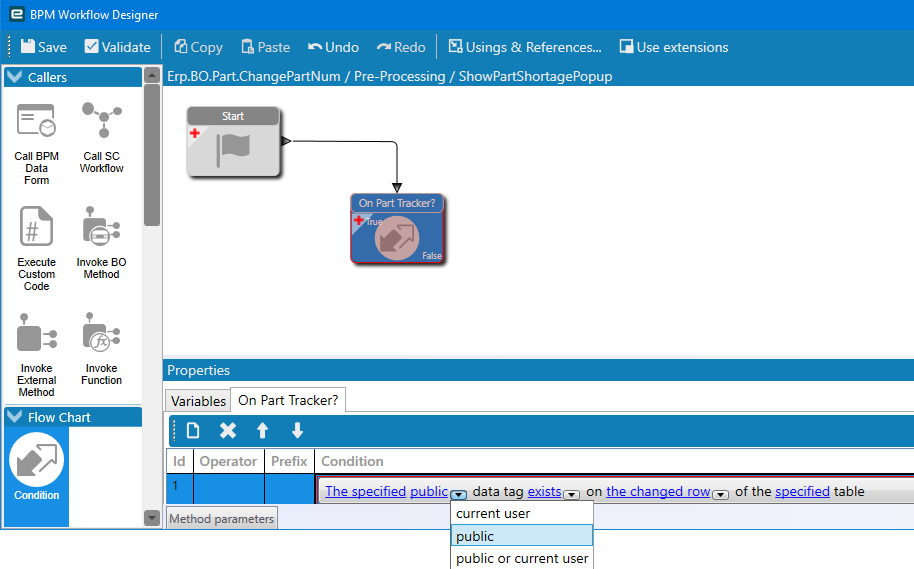Click the move up arrow icon
Image resolution: width=914 pixels, height=569 pixels.
262,431
